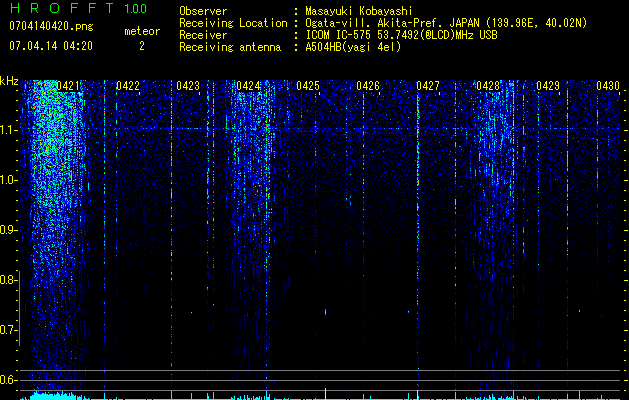
Task: Click the meteor count 2
Action: [x=142, y=47]
